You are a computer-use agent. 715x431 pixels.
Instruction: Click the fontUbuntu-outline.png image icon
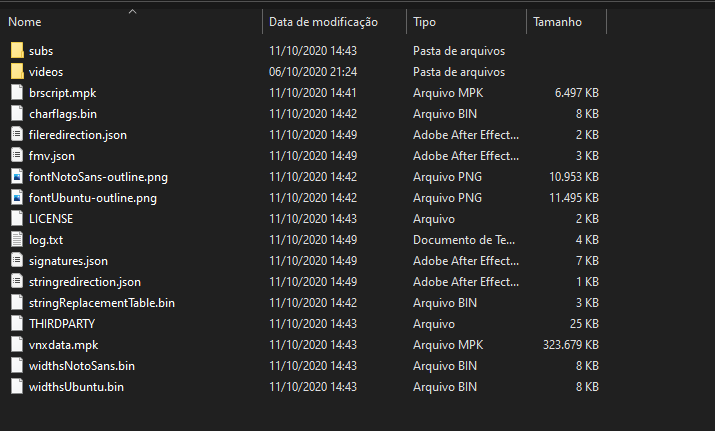(x=17, y=197)
